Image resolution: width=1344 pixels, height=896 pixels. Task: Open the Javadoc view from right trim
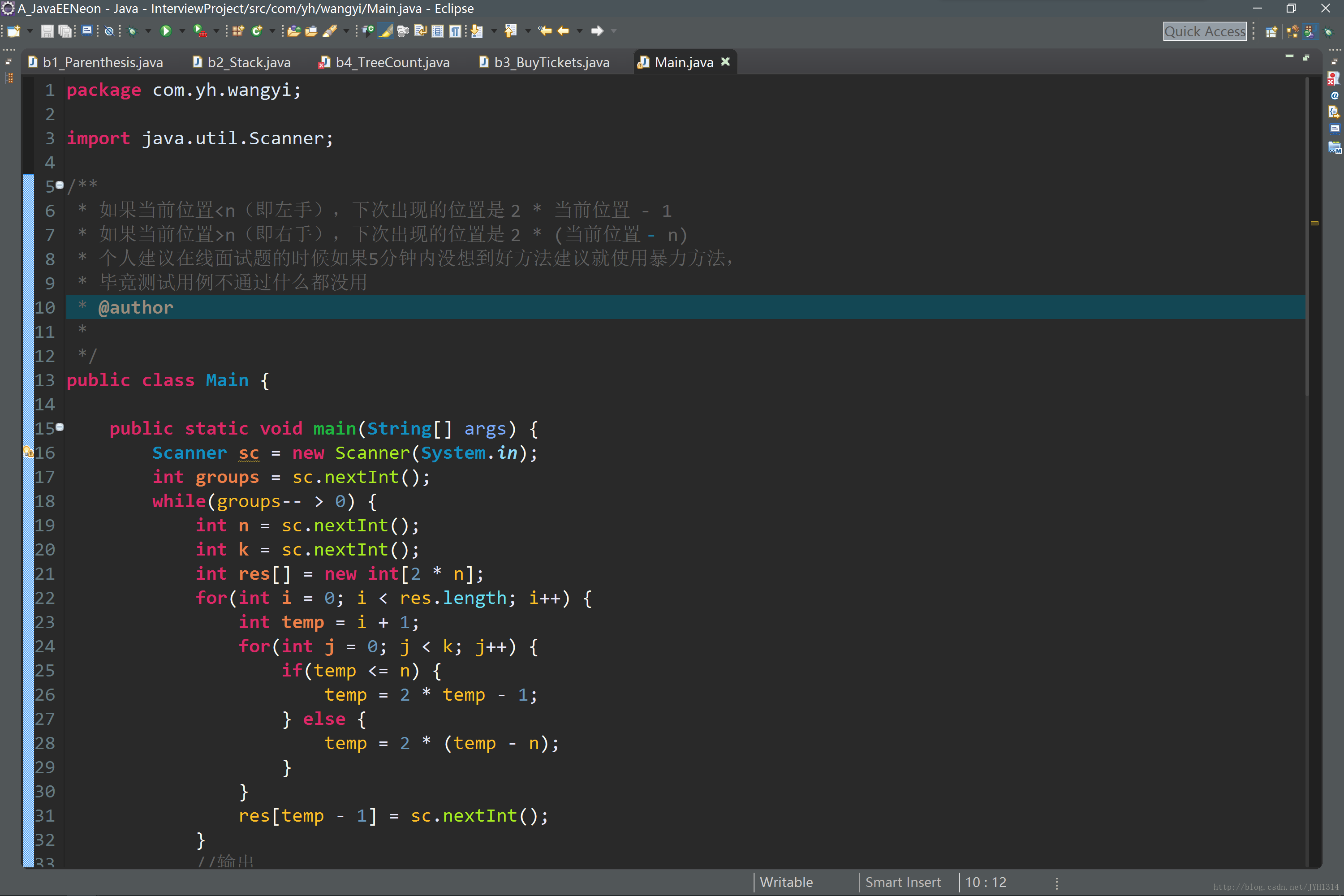[1334, 95]
